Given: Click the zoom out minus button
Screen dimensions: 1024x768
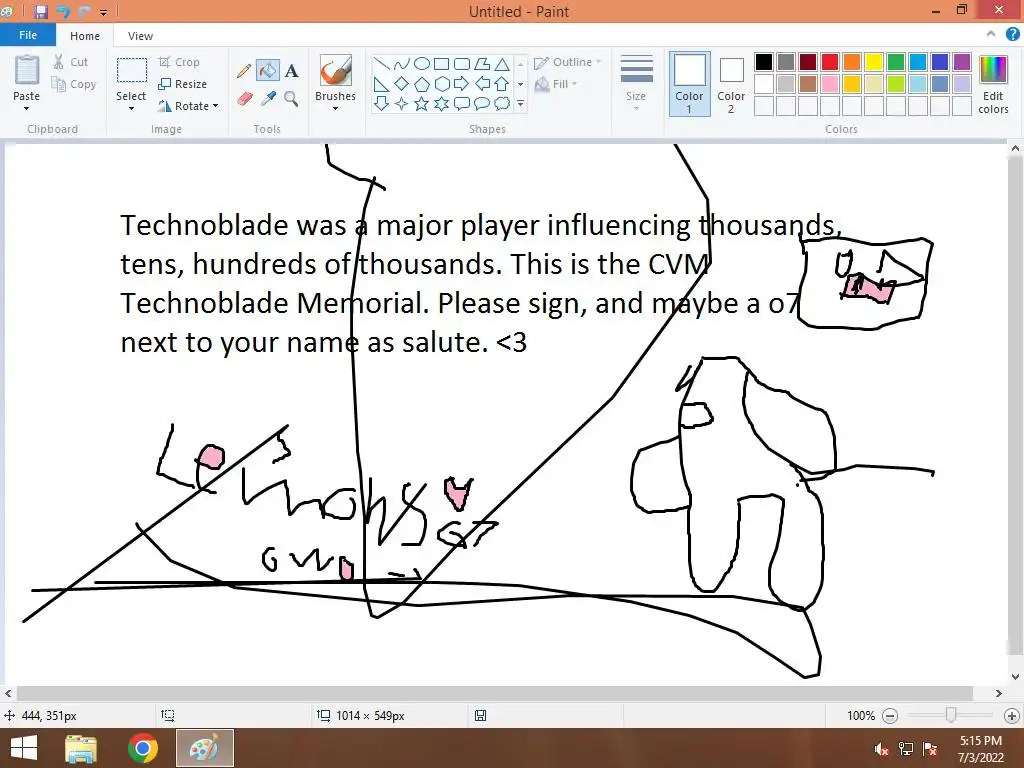Looking at the screenshot, I should pos(890,716).
